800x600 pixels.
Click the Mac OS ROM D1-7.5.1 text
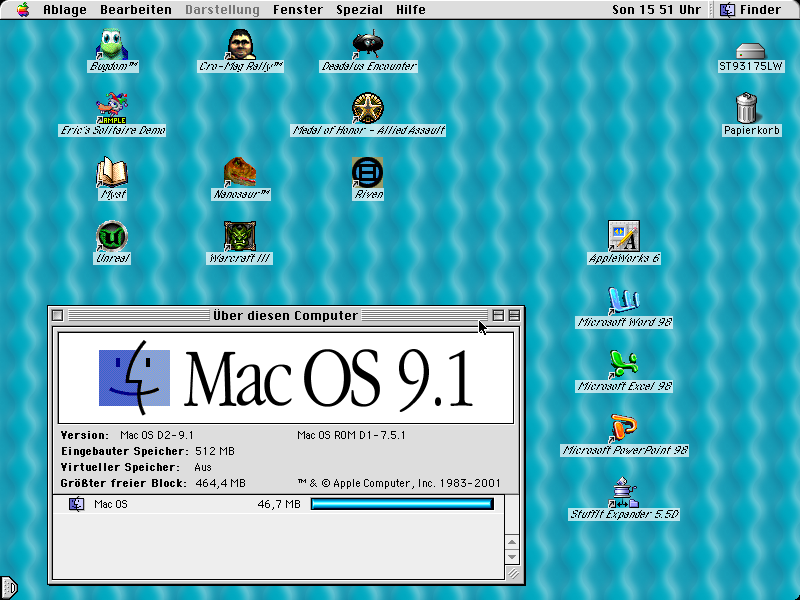(x=351, y=435)
